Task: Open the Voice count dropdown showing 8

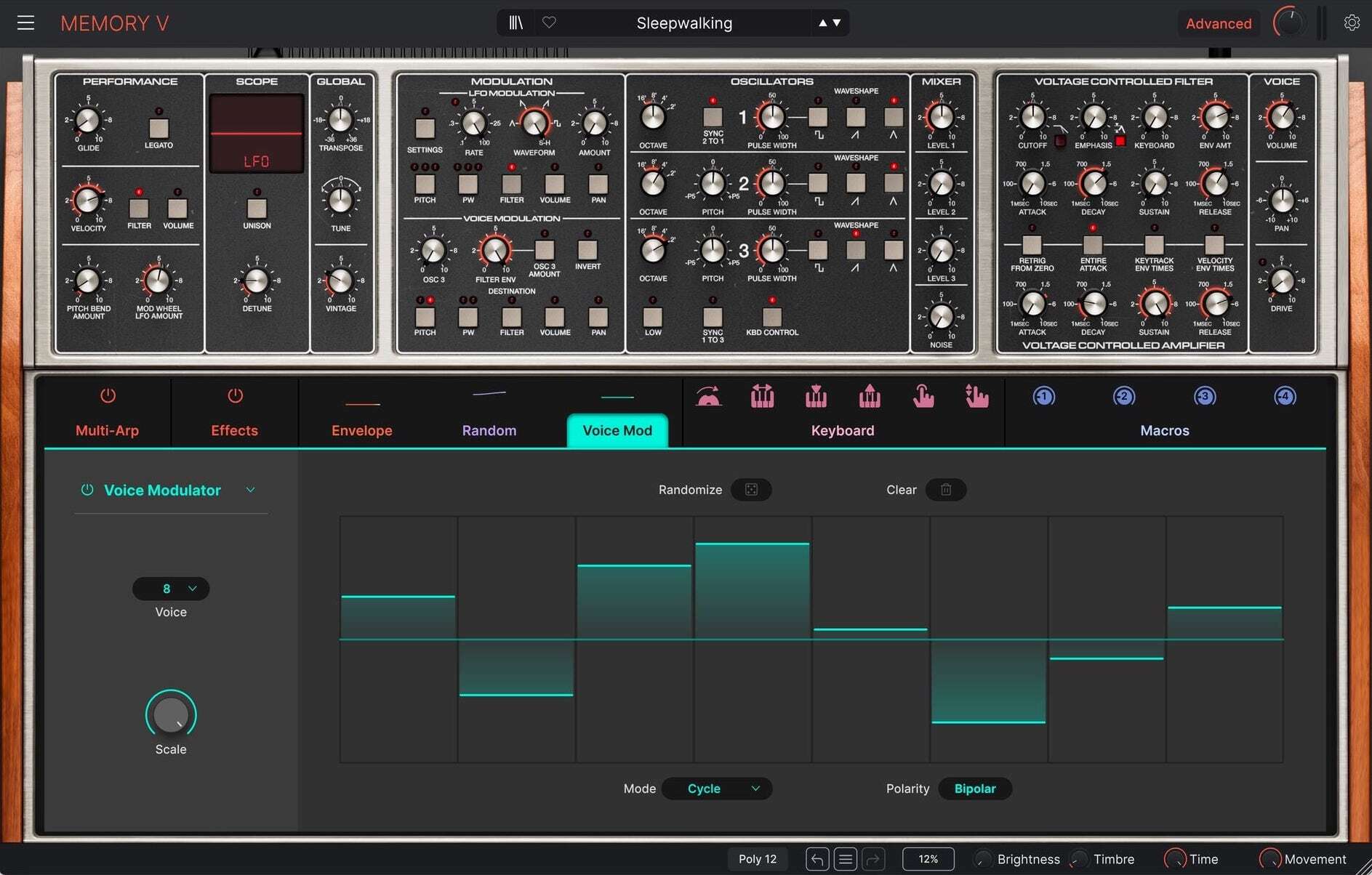Action: pyautogui.click(x=171, y=589)
